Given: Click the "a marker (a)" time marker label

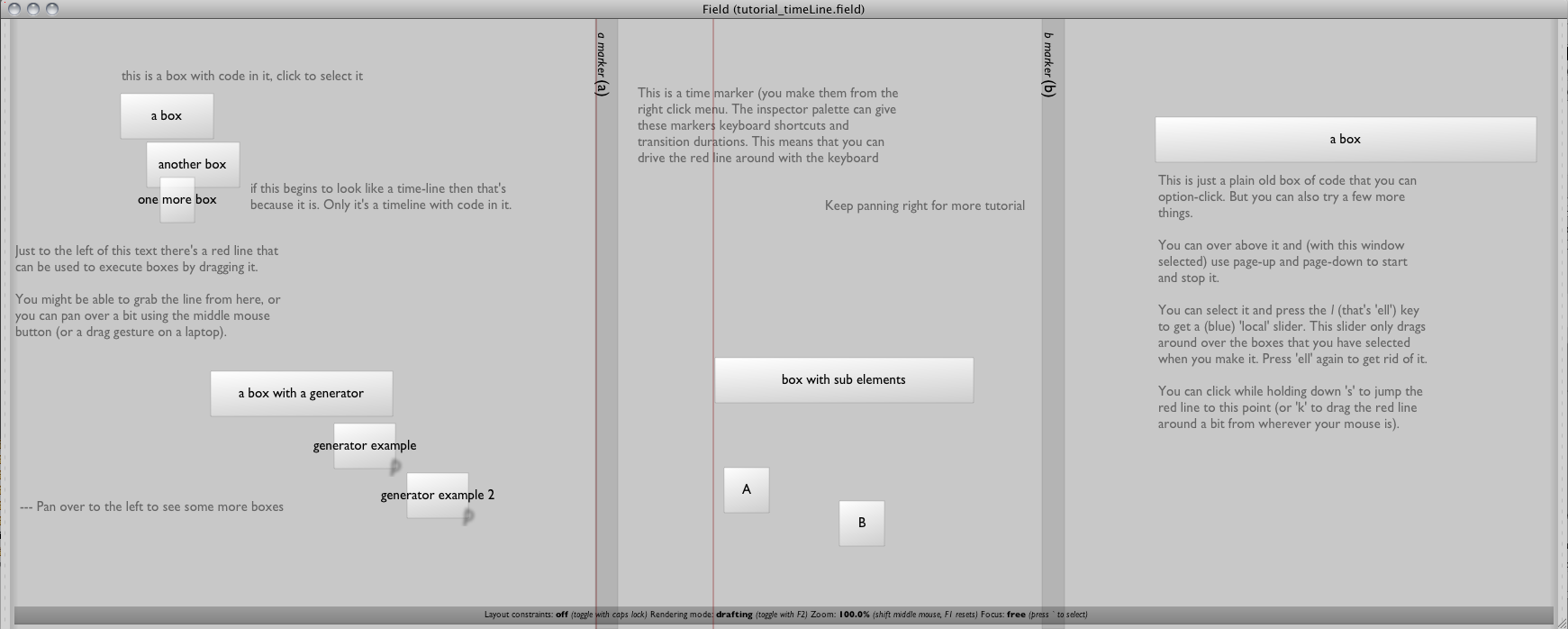Looking at the screenshot, I should (x=602, y=64).
